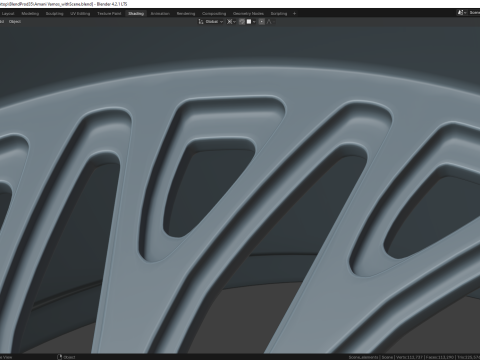This screenshot has width=480, height=360.
Task: Click the transform orientation axes icon
Action: point(201,22)
